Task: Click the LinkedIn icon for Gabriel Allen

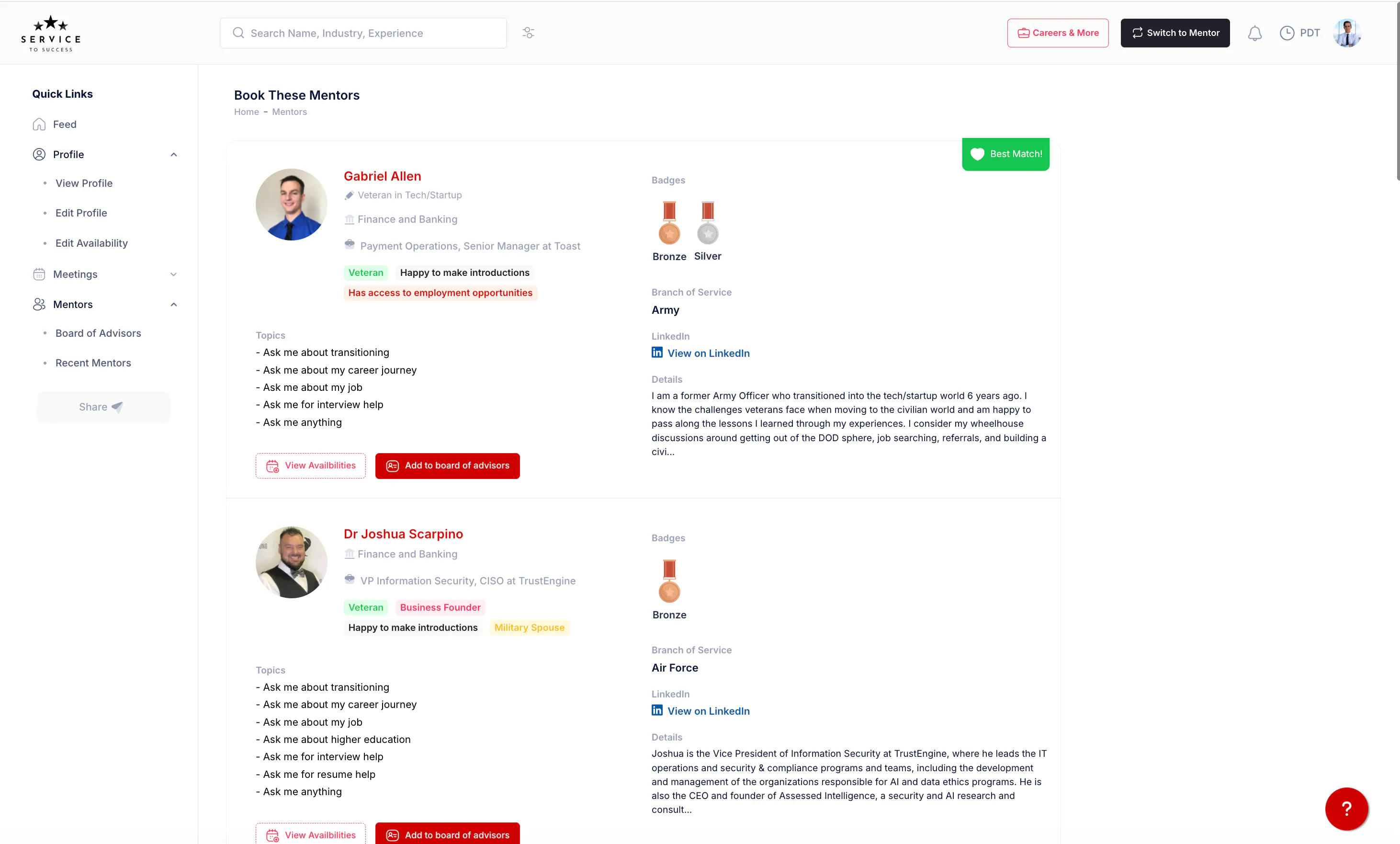Action: point(657,353)
